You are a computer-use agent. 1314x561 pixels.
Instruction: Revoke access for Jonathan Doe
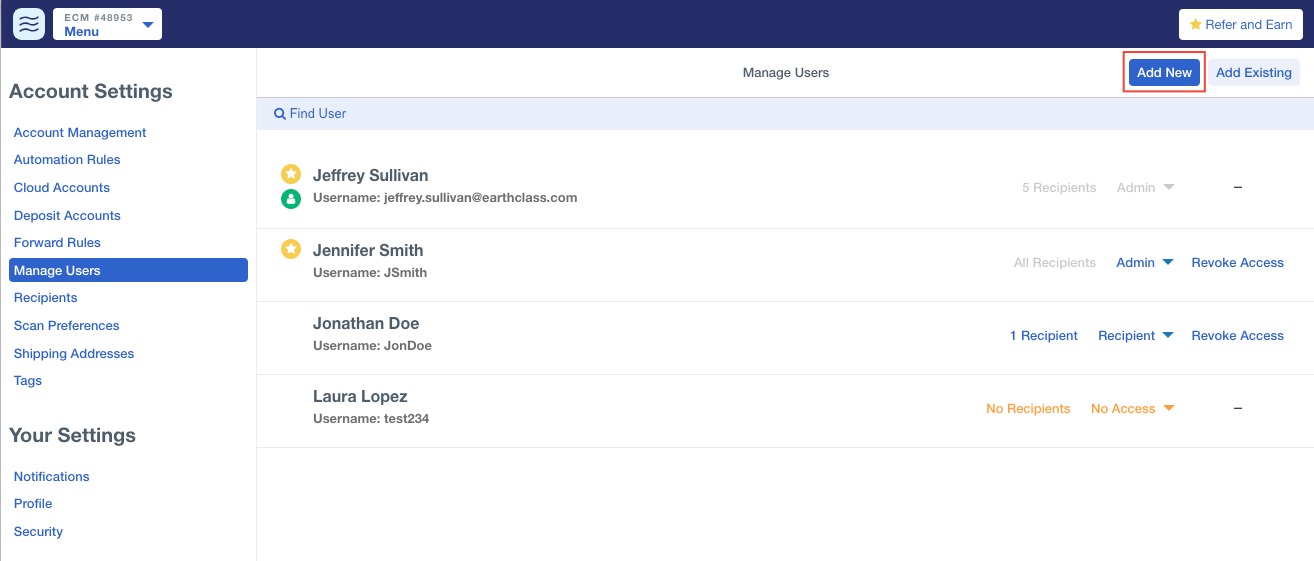tap(1237, 335)
